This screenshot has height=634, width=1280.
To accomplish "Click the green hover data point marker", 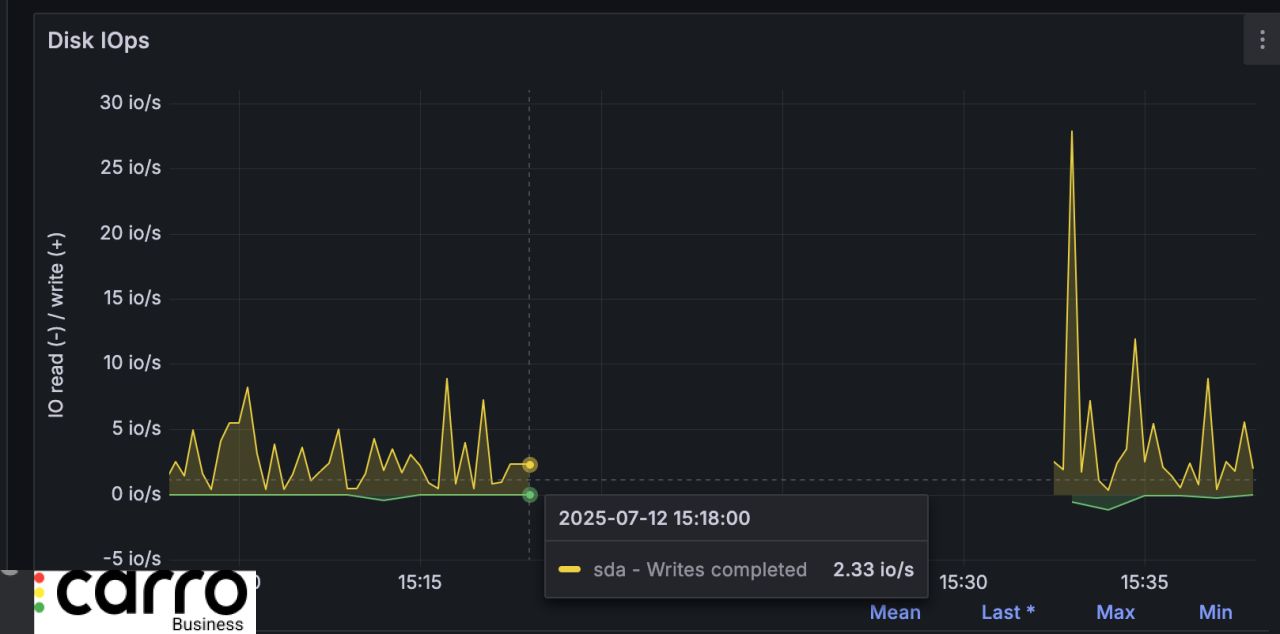I will click(530, 494).
